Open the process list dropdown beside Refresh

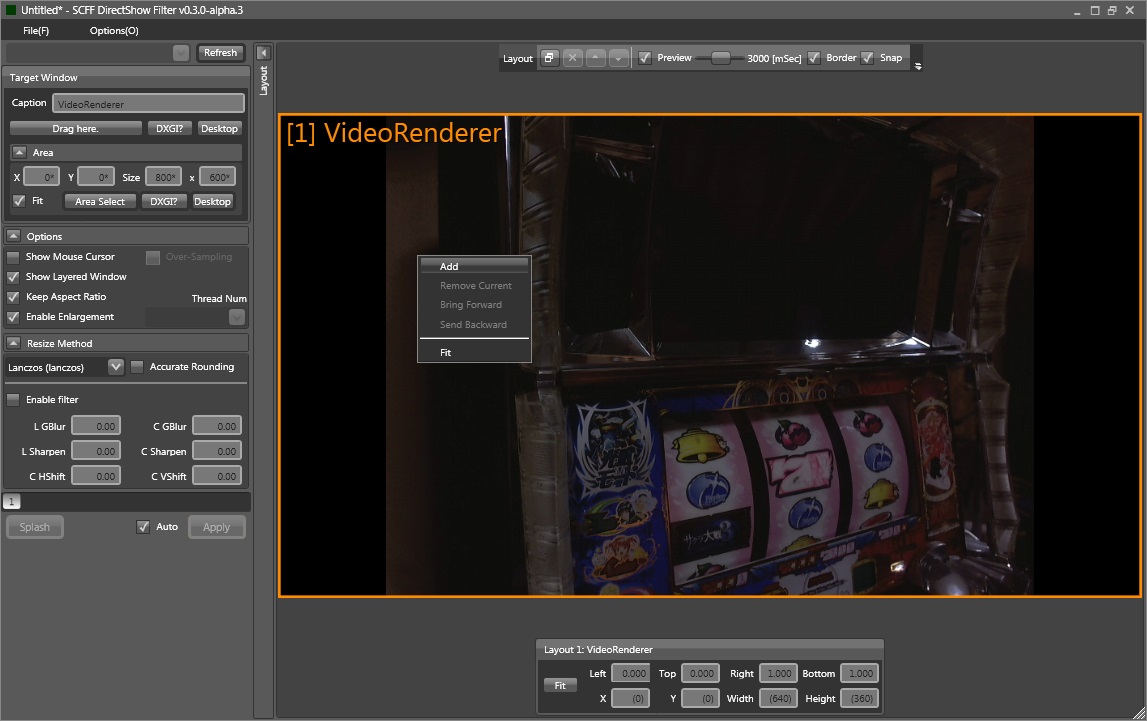coord(181,53)
